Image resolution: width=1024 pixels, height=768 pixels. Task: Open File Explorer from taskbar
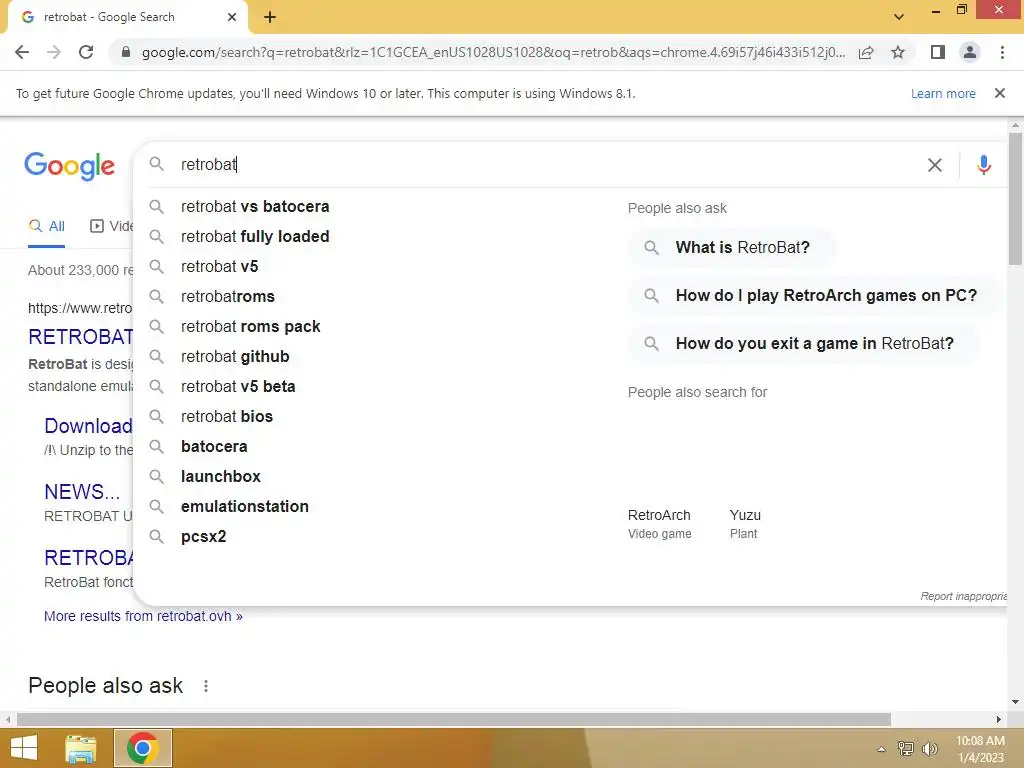click(x=81, y=748)
